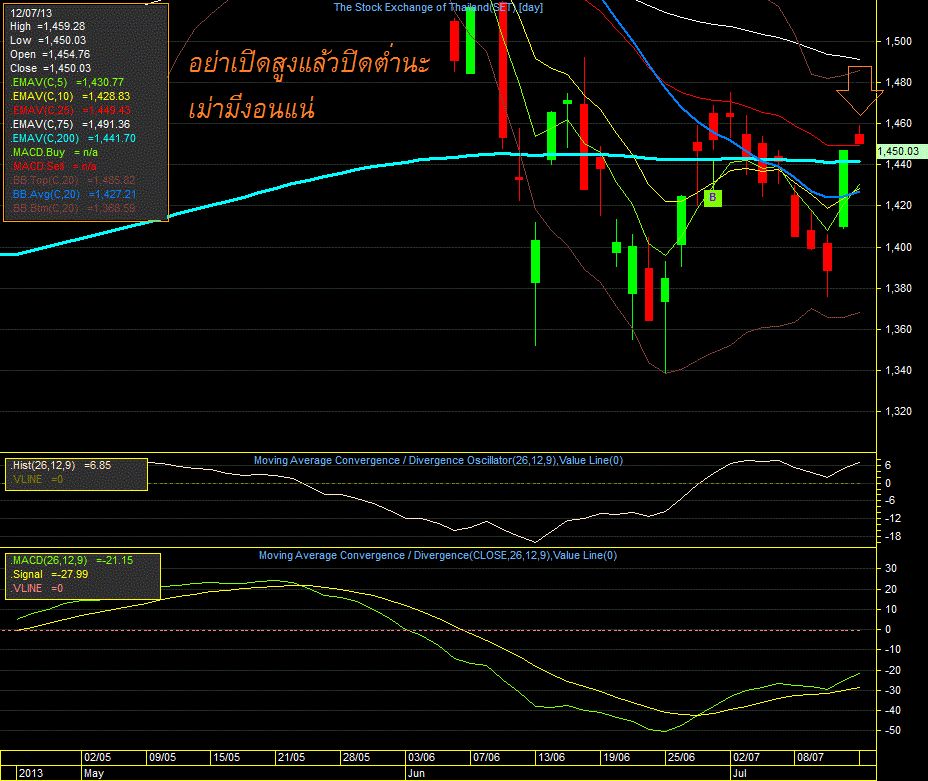
Task: Click the '1,500' price axis label
Action: [x=898, y=41]
